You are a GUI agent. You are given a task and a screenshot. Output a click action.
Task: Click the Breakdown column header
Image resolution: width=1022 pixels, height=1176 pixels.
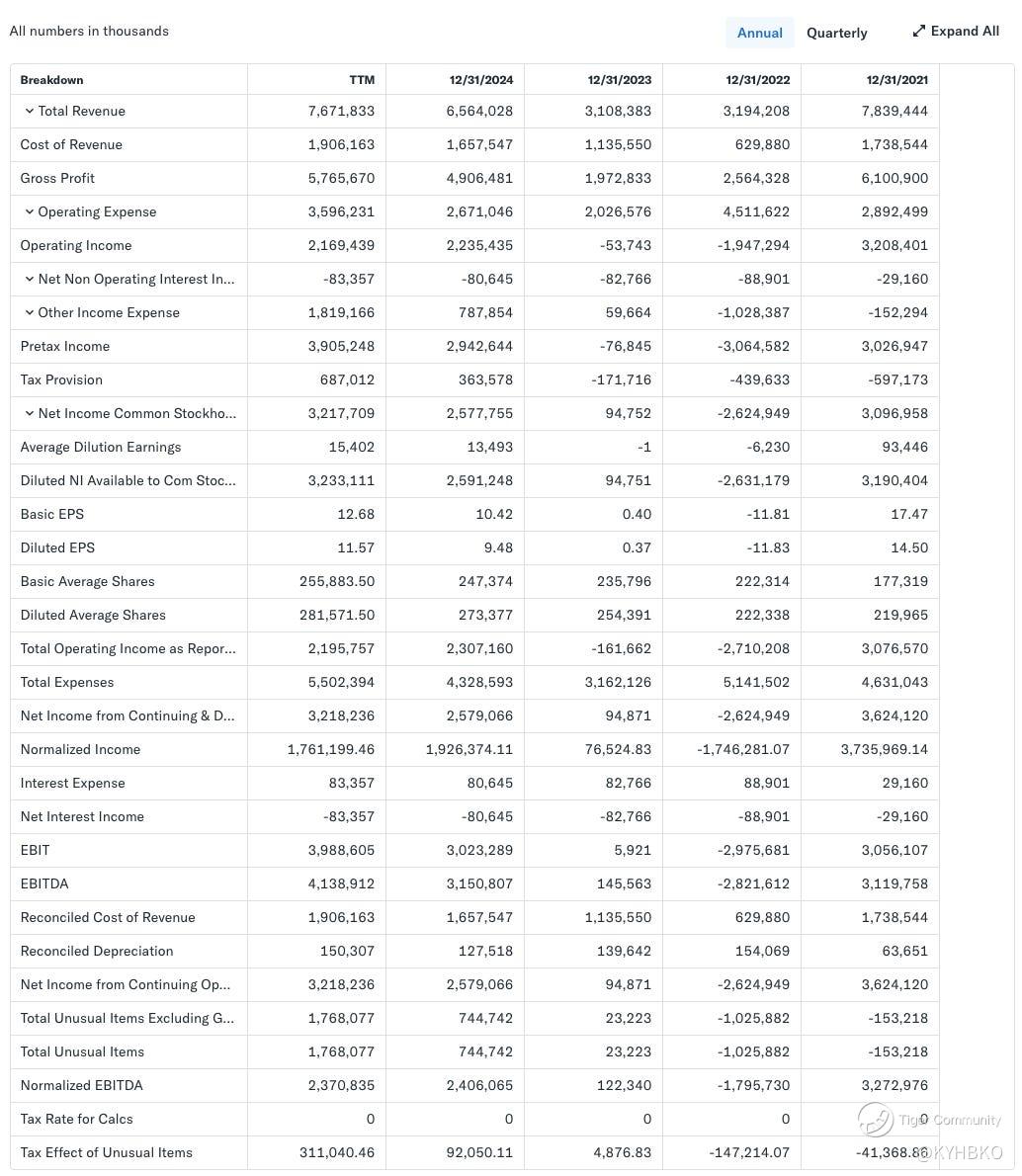click(x=51, y=79)
